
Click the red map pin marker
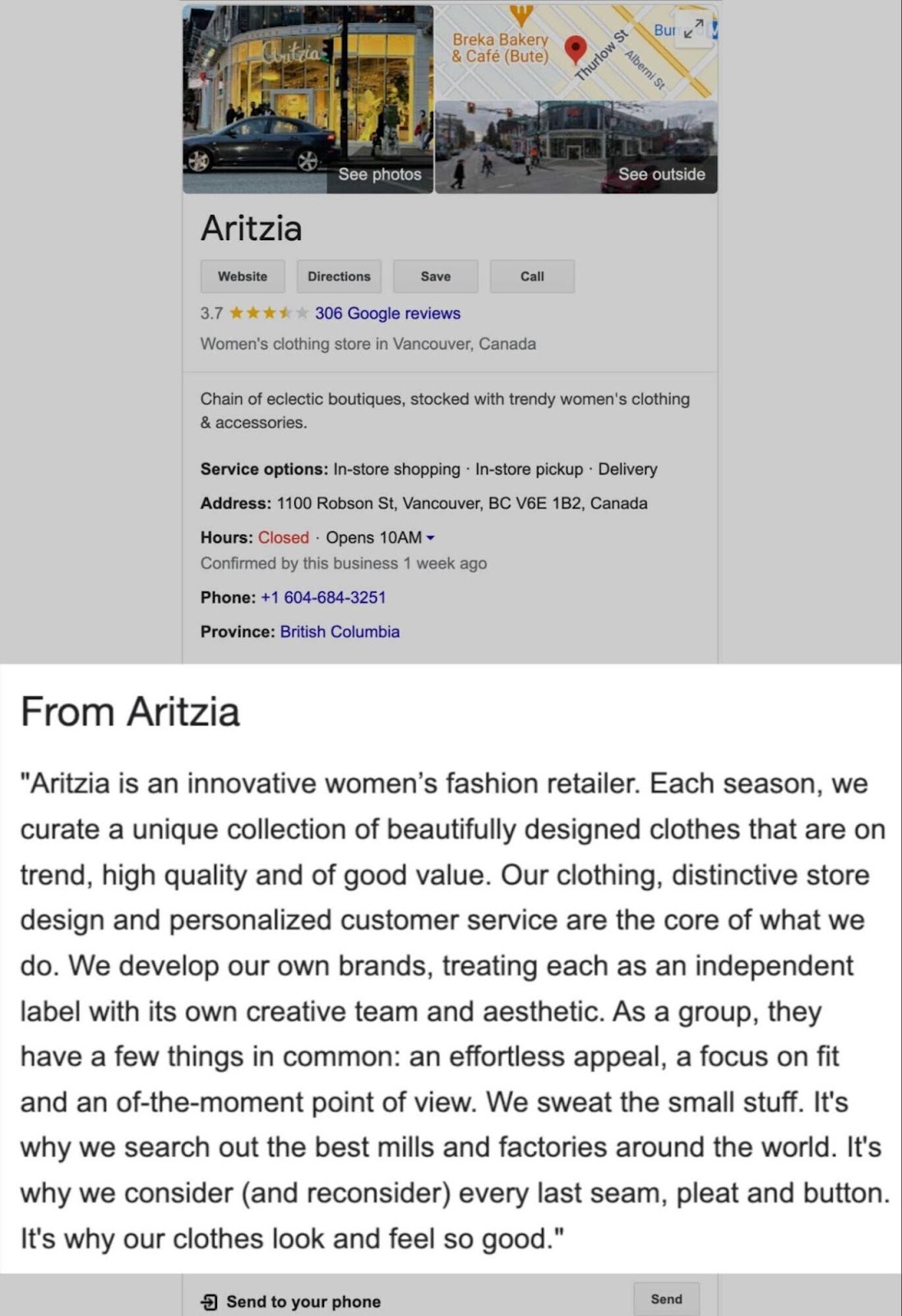click(574, 47)
